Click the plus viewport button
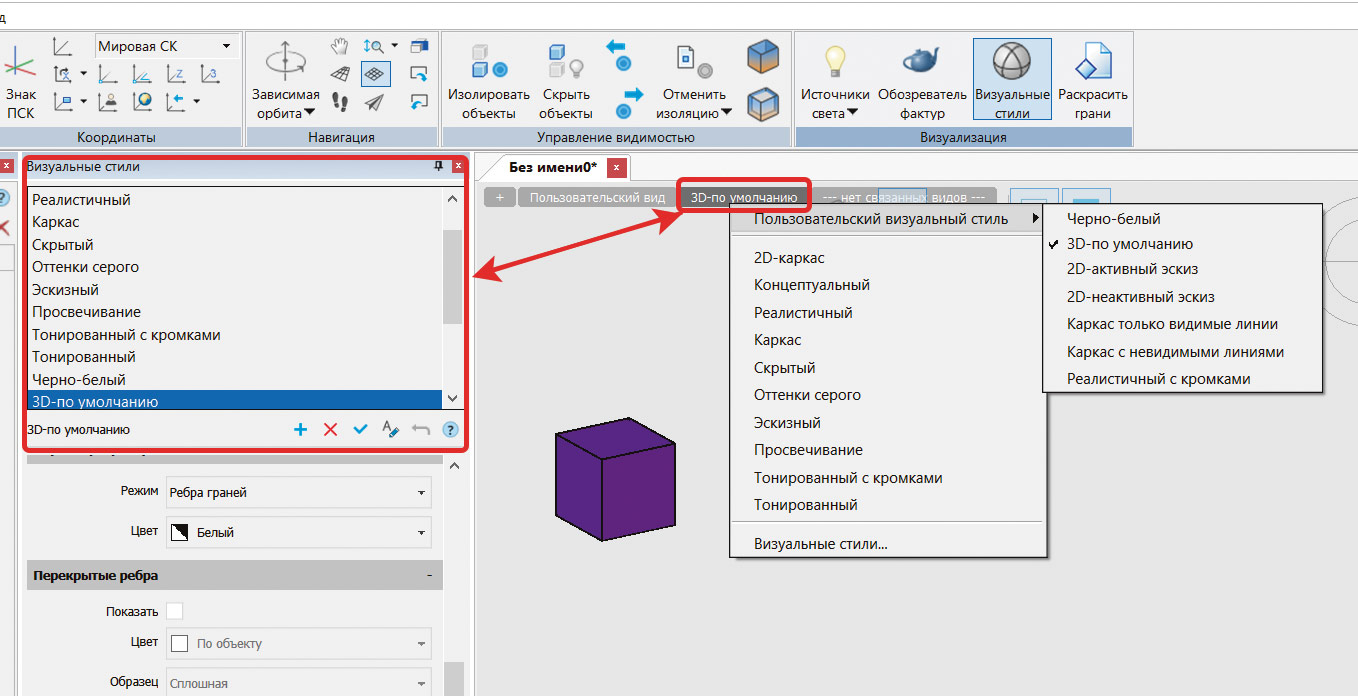This screenshot has width=1358, height=696. (x=499, y=198)
